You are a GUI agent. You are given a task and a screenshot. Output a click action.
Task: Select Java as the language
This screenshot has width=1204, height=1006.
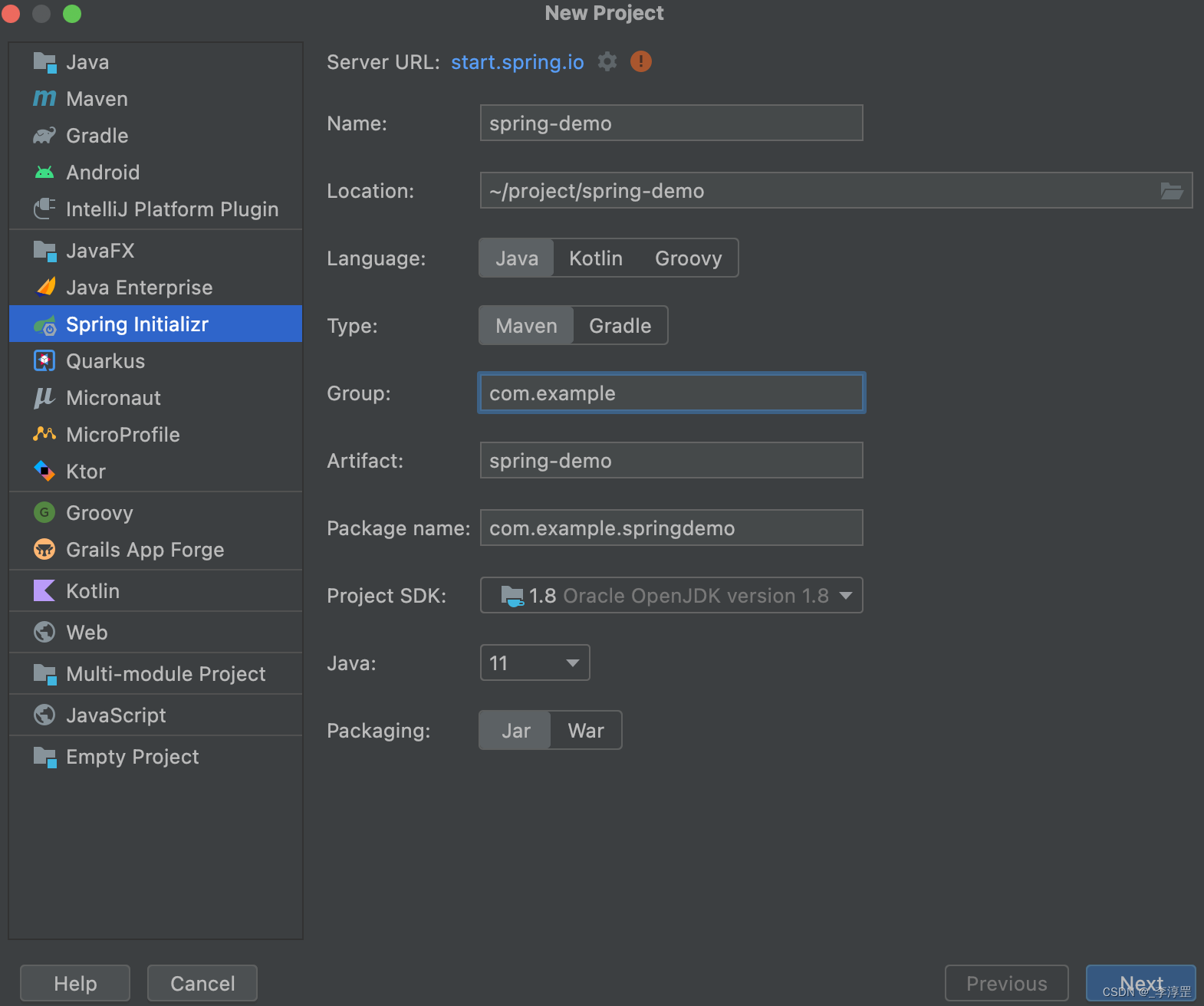[x=517, y=258]
